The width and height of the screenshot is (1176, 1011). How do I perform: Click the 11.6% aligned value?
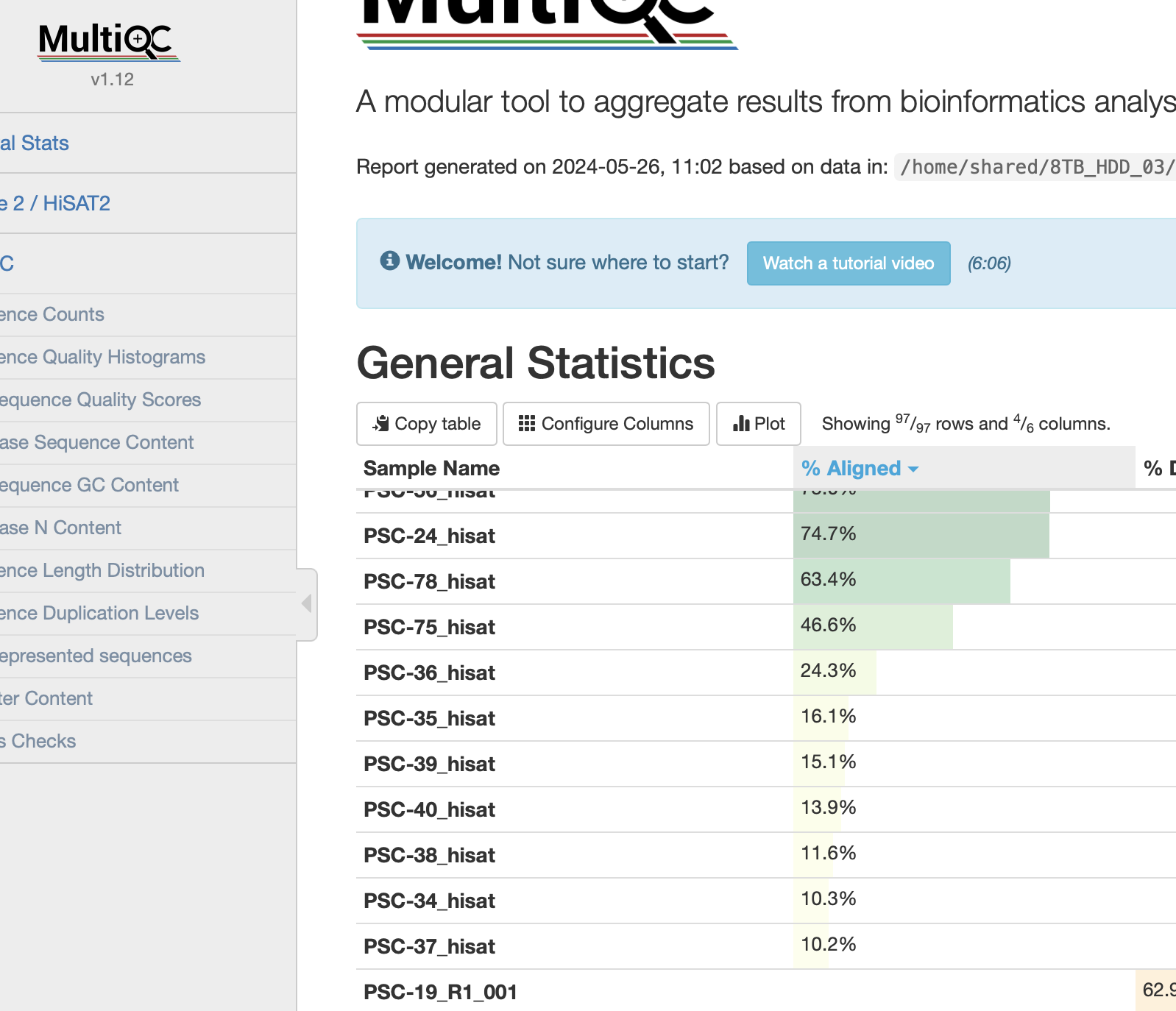[828, 853]
